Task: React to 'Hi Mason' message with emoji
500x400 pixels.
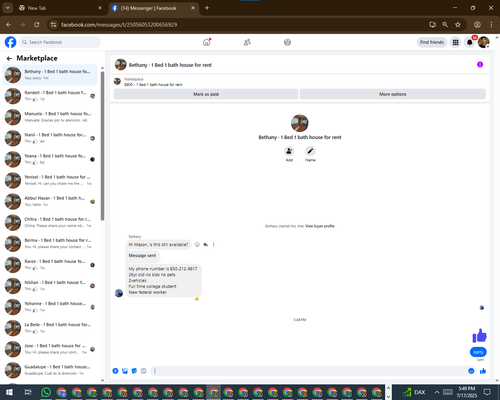Action: click(x=197, y=245)
